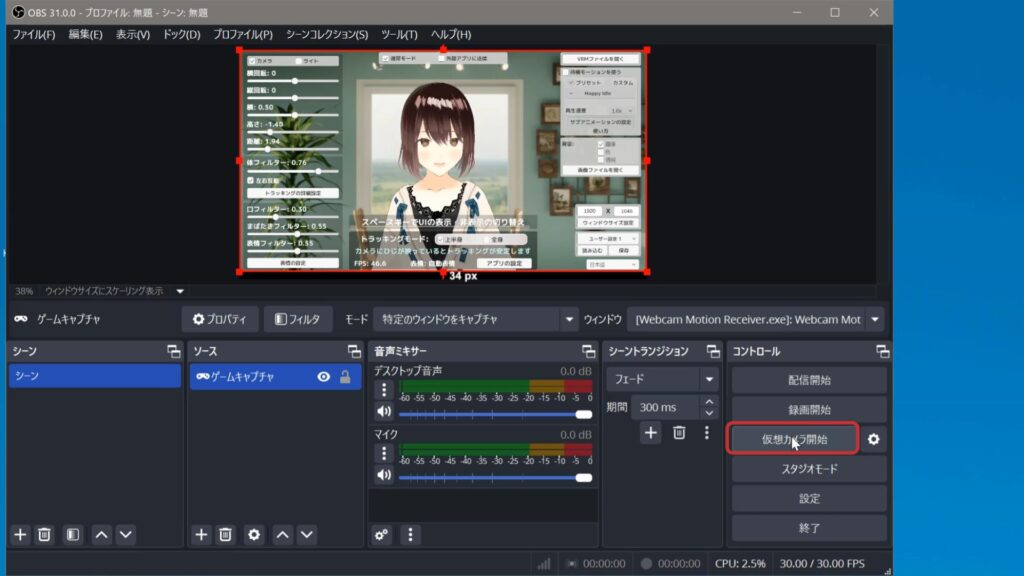
Task: Click the 録画開始 button
Action: coord(809,410)
